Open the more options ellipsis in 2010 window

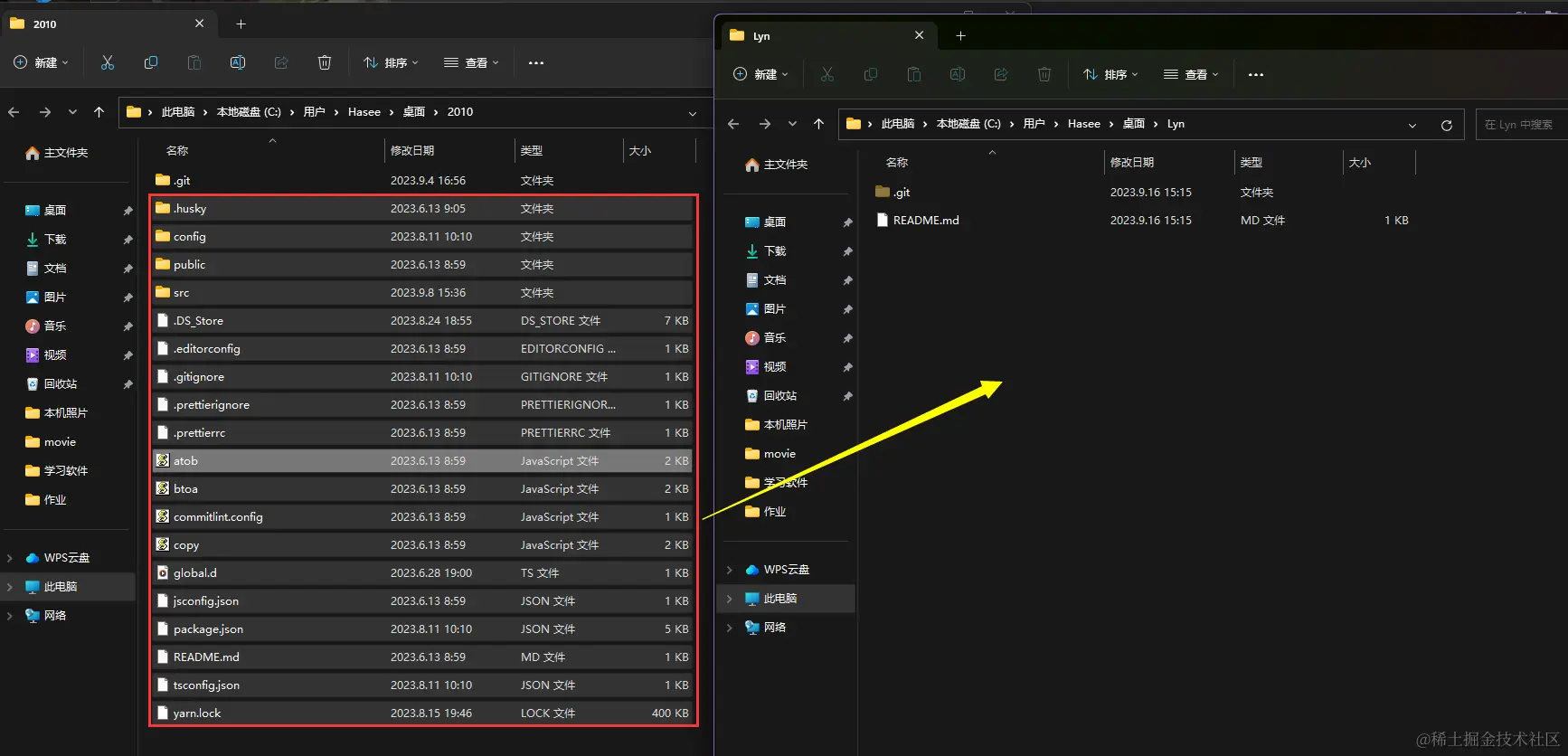[536, 62]
